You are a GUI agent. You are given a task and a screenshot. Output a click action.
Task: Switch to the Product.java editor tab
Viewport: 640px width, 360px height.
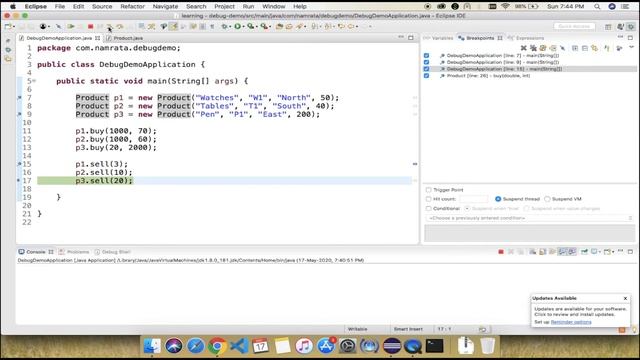coord(128,38)
